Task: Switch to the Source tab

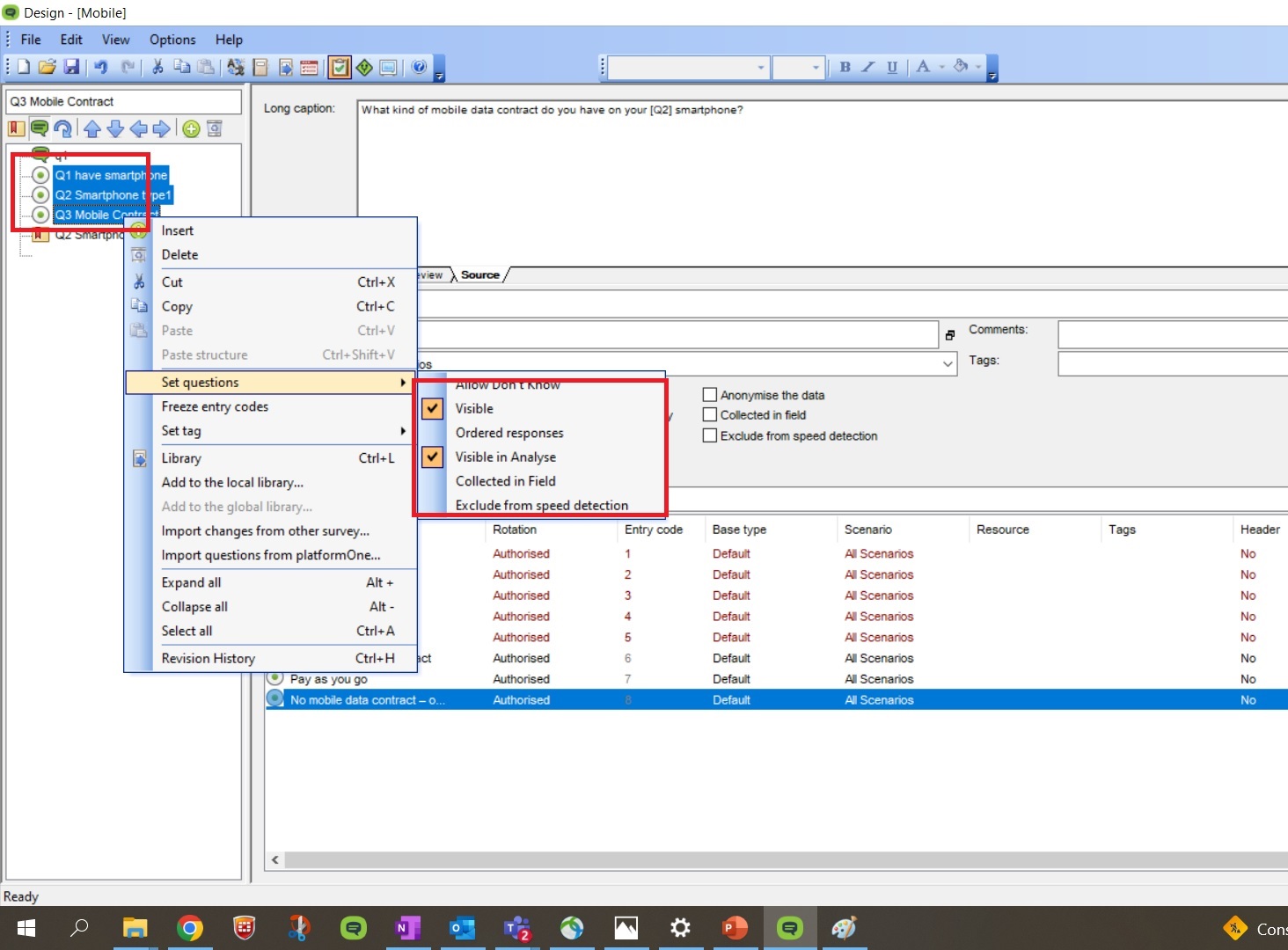Action: tap(480, 274)
